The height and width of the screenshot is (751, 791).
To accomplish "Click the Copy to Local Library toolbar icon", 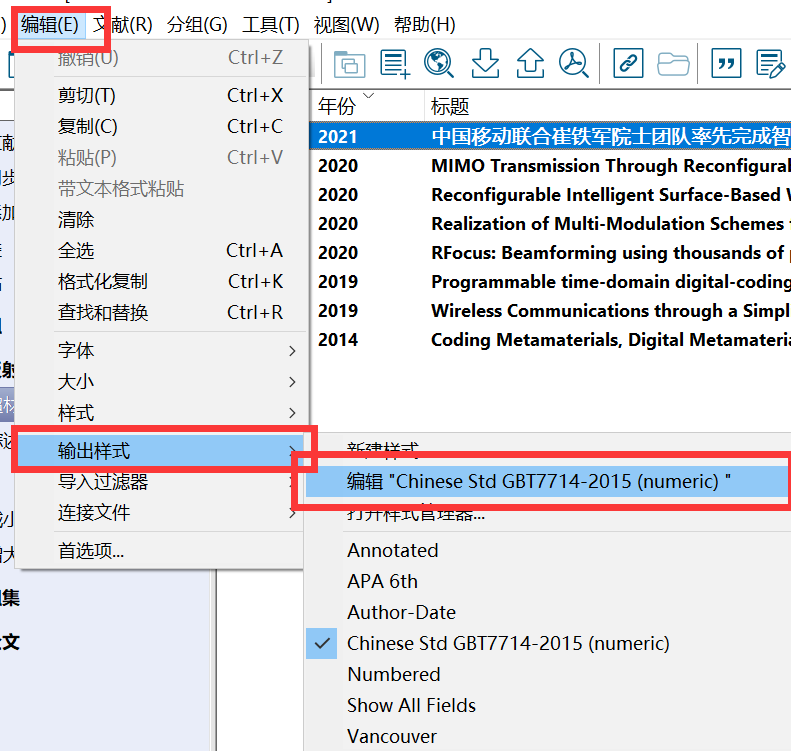I will pos(349,64).
